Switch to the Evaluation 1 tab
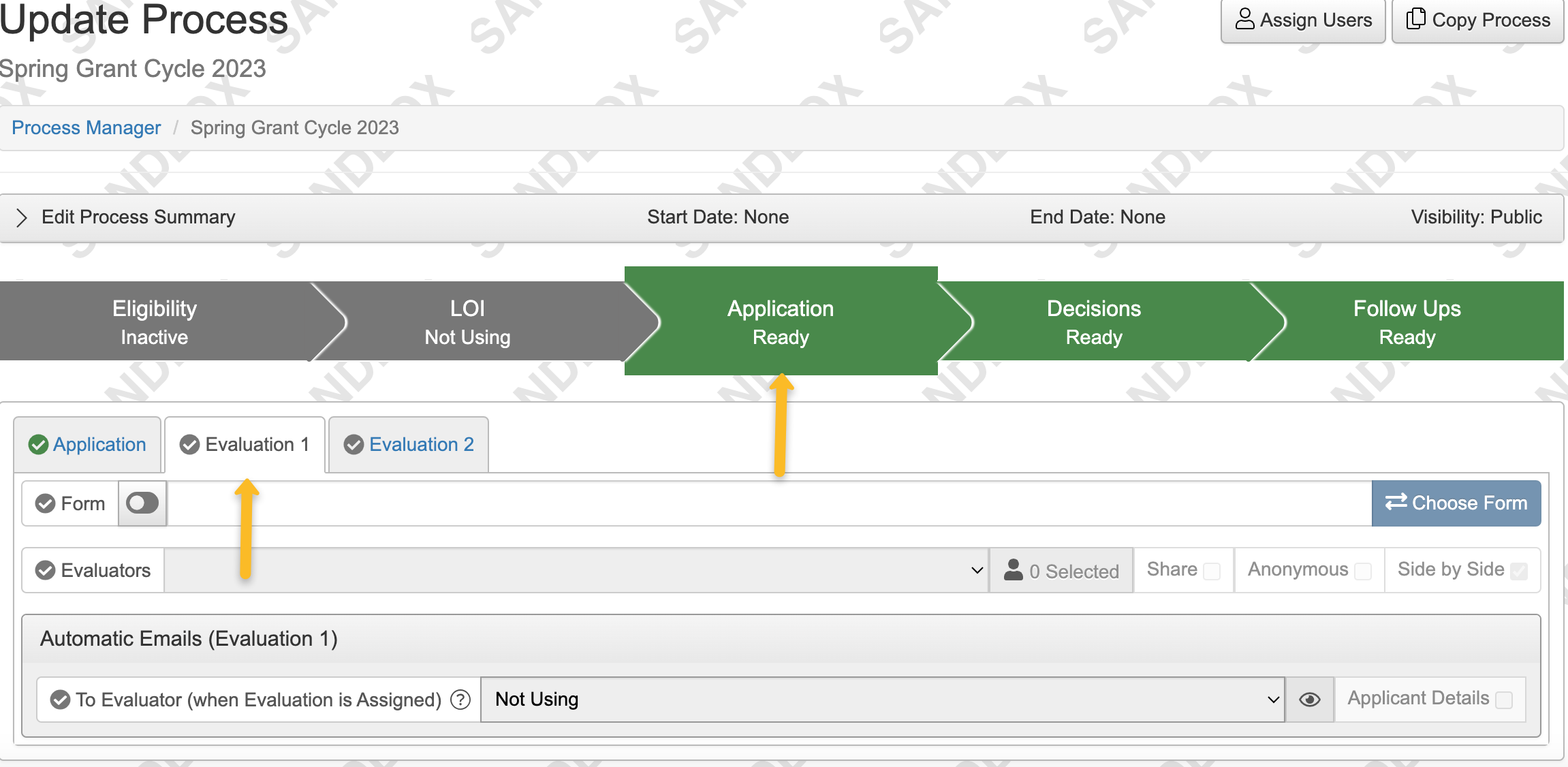1568x767 pixels. click(244, 444)
